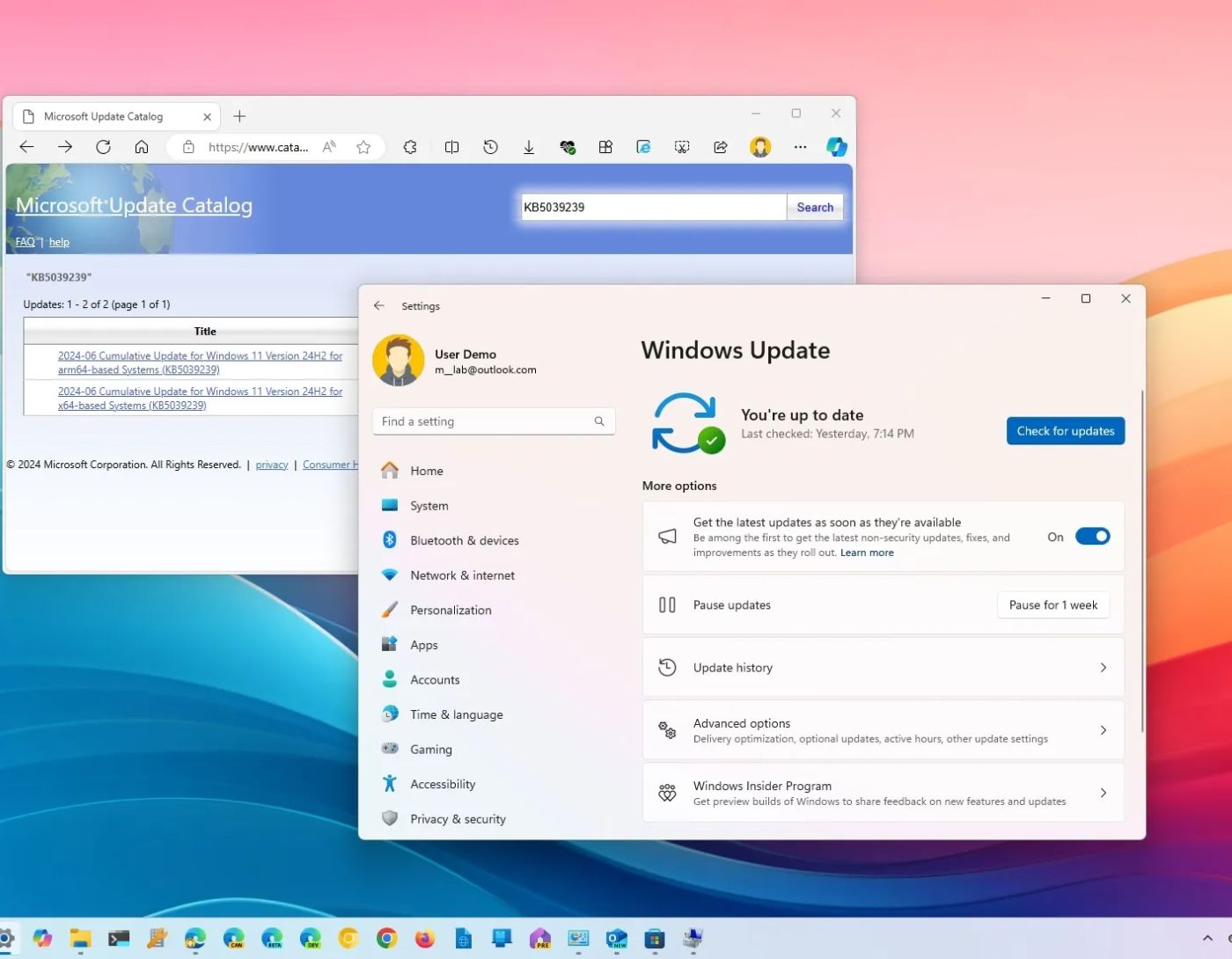
Task: Open Pause for 1 week dropdown
Action: [1053, 605]
